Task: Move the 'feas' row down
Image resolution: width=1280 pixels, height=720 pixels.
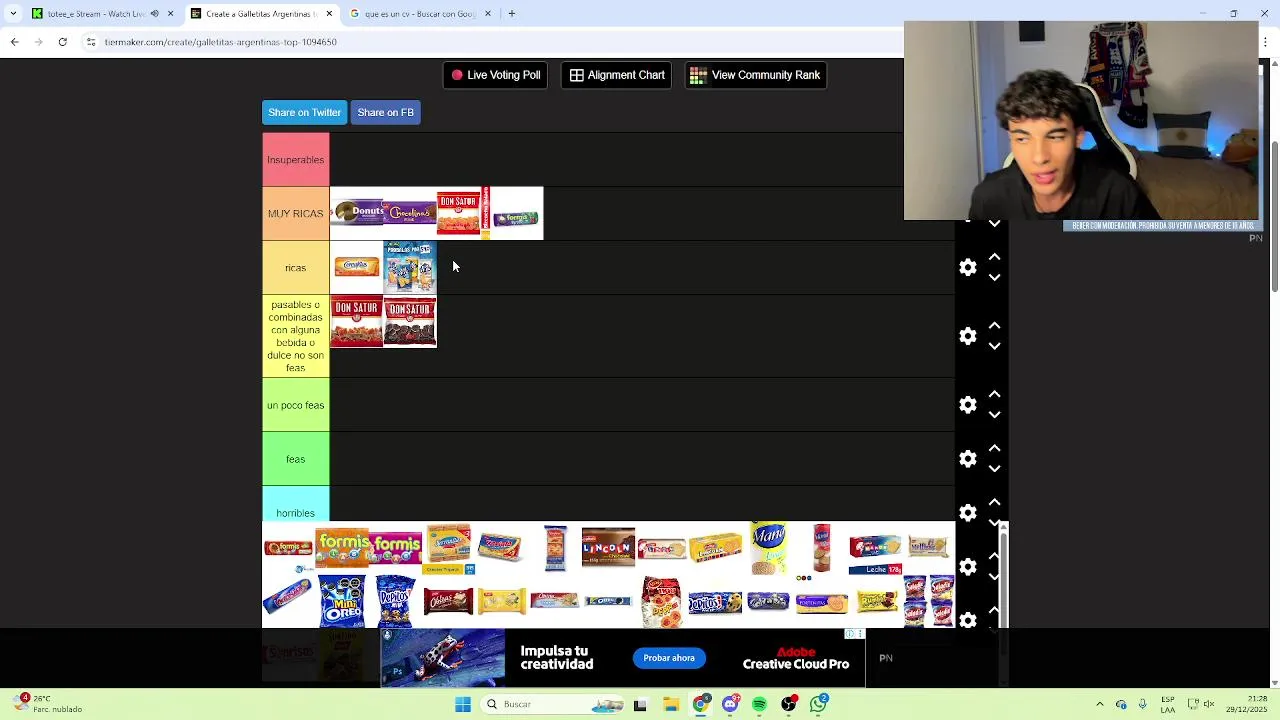Action: pos(994,469)
